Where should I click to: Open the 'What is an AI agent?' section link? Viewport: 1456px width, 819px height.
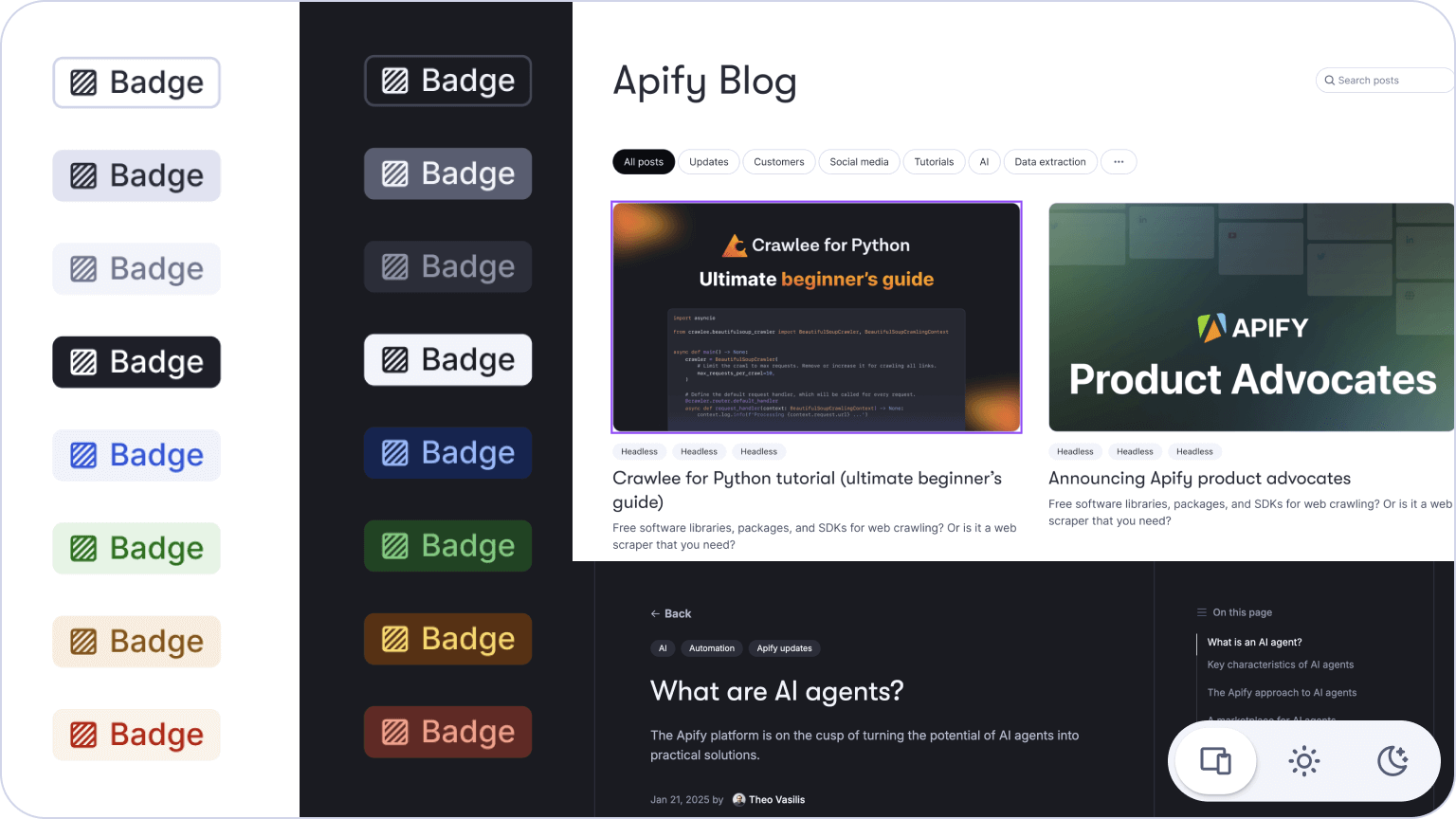[1254, 642]
